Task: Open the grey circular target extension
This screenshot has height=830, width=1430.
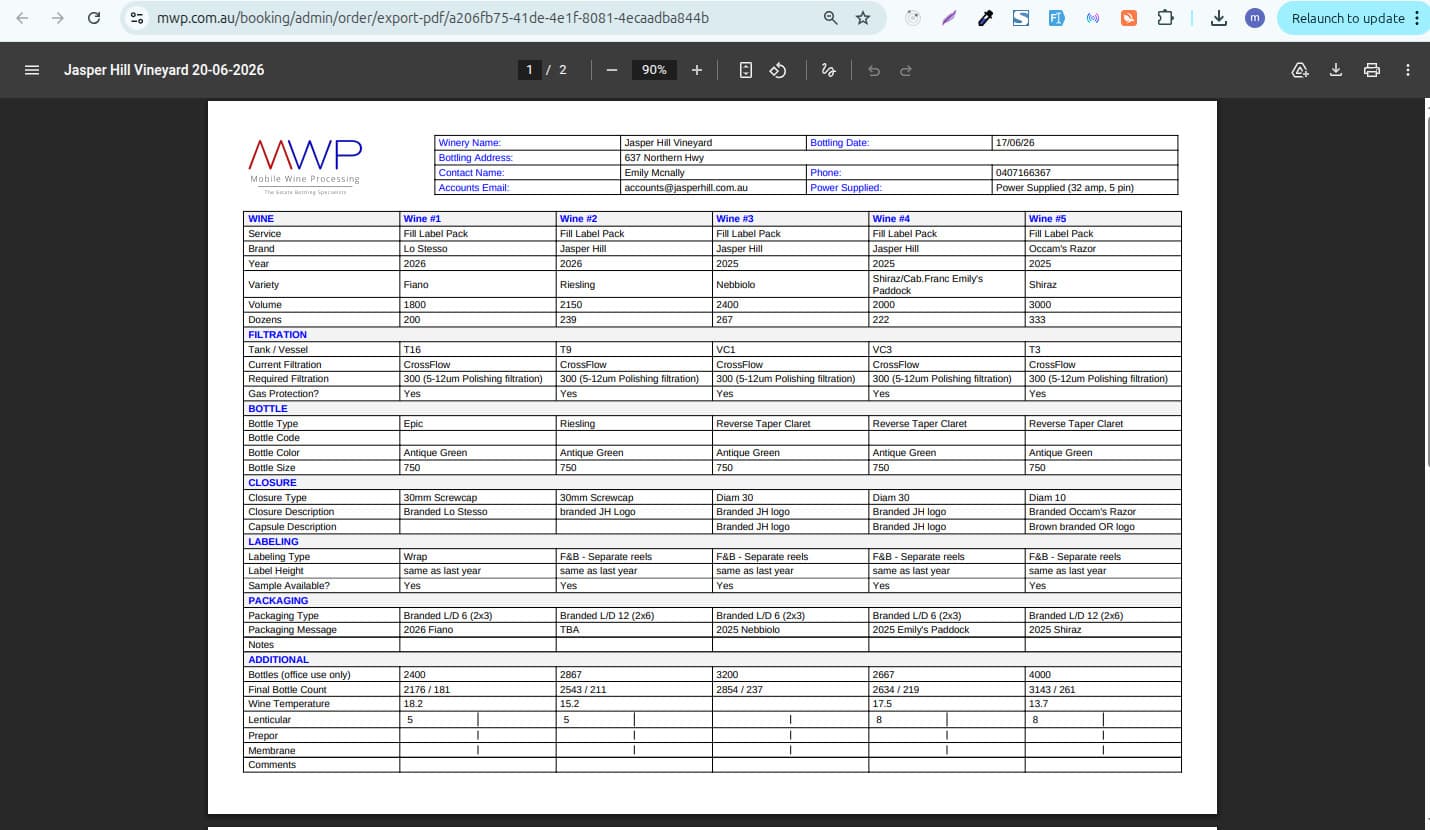Action: click(x=913, y=18)
